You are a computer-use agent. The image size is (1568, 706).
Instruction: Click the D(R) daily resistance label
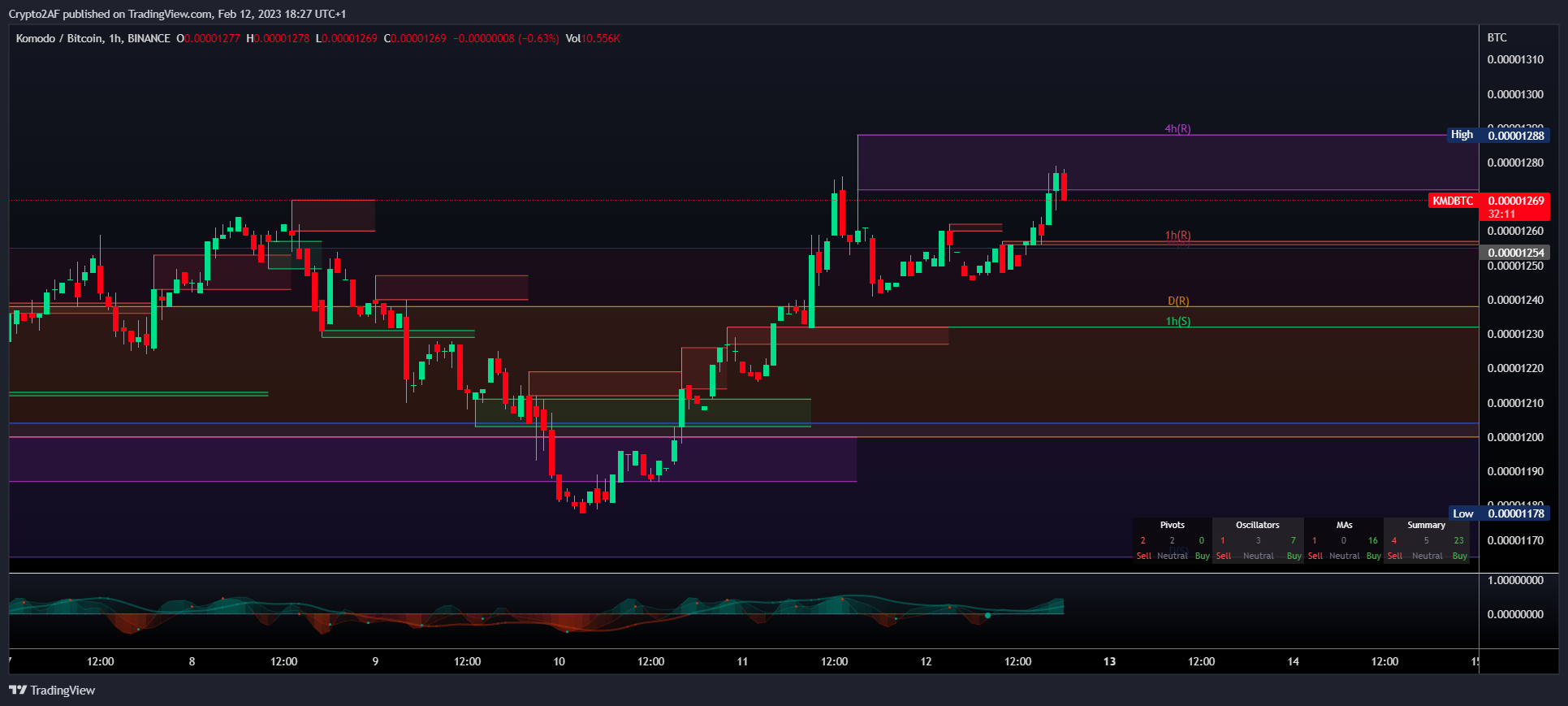[x=1178, y=301]
